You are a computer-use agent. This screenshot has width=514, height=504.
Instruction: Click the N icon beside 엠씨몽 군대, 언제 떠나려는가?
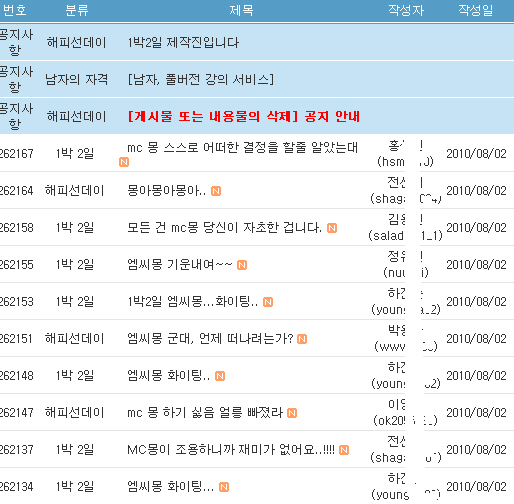(x=302, y=339)
